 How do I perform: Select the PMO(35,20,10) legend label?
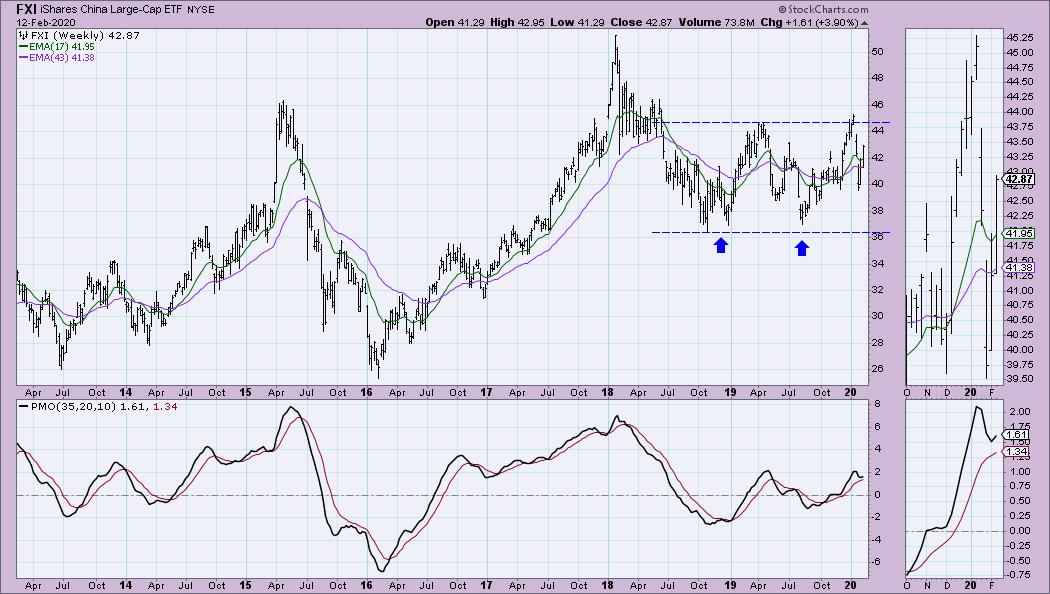click(74, 406)
